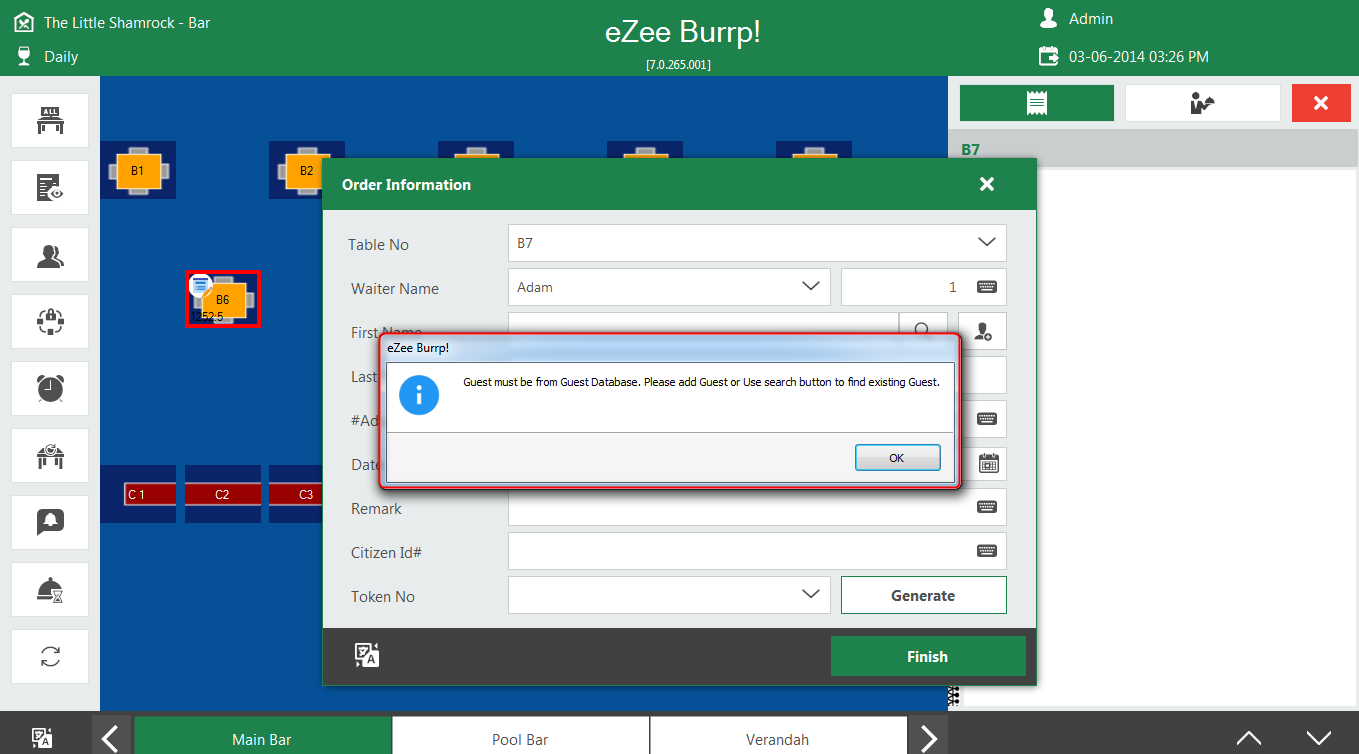Click the B7 label in order panel
Viewport: 1359px width, 754px height.
[x=970, y=149]
